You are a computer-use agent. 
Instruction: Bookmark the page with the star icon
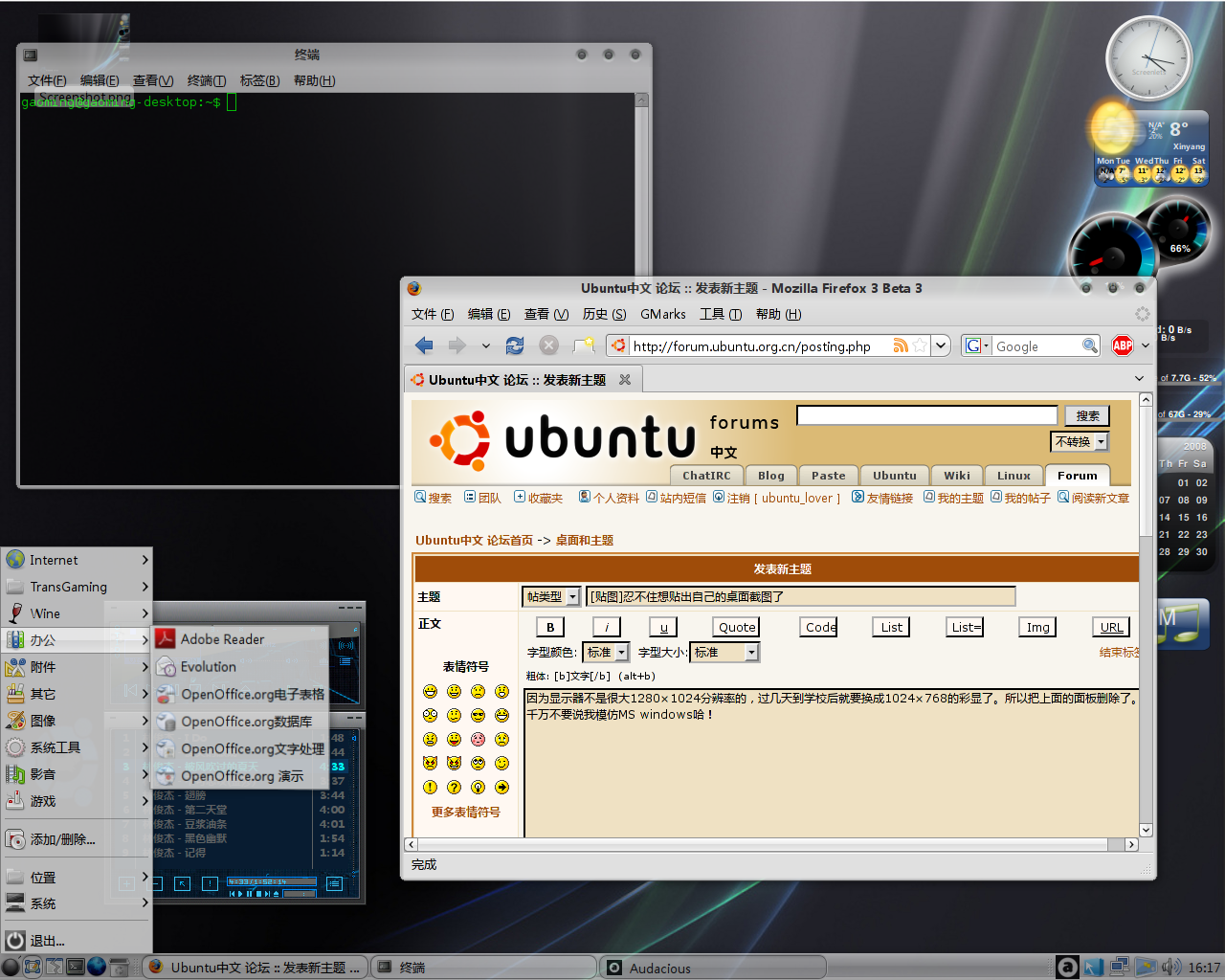coord(920,345)
